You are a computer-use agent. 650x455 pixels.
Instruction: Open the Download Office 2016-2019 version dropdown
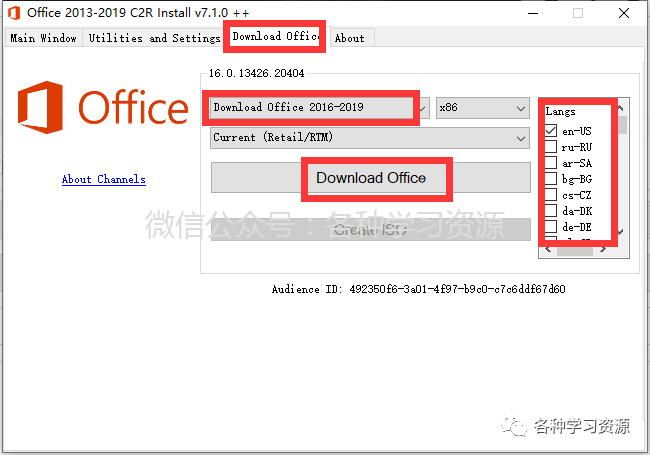coord(320,108)
